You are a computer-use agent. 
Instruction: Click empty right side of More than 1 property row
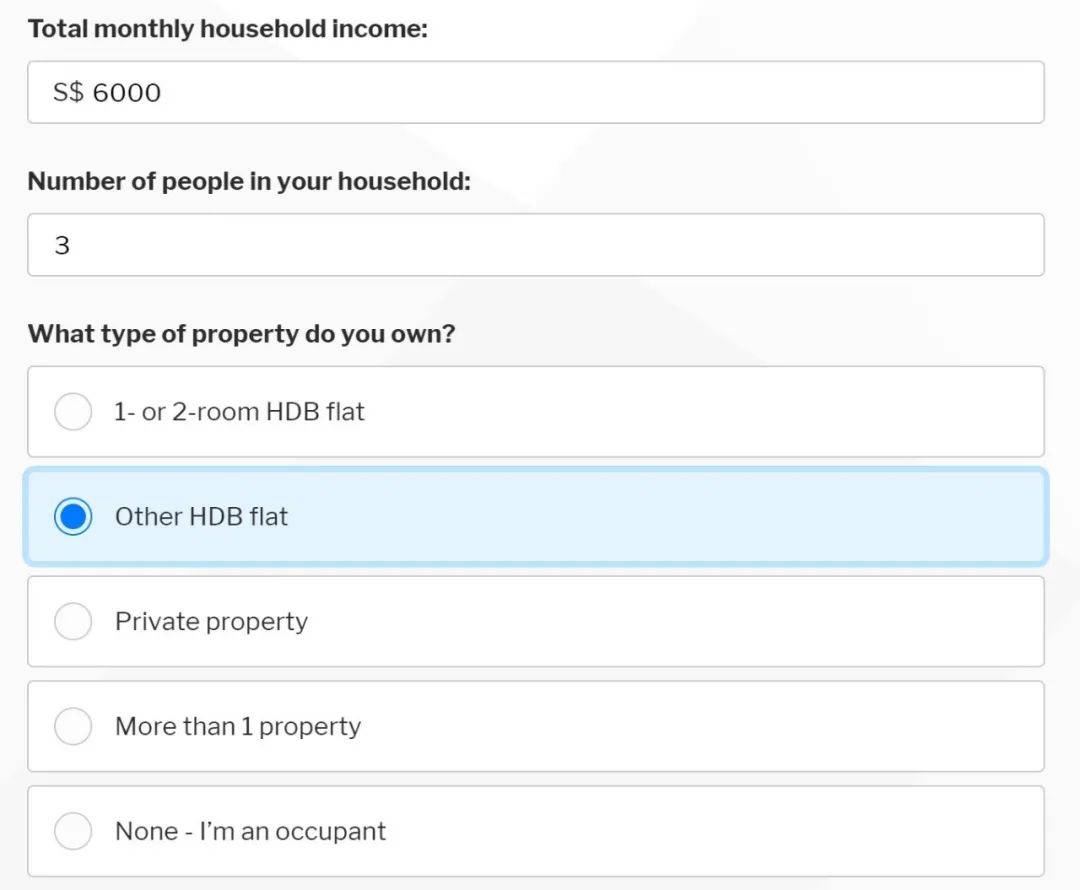pyautogui.click(x=800, y=727)
